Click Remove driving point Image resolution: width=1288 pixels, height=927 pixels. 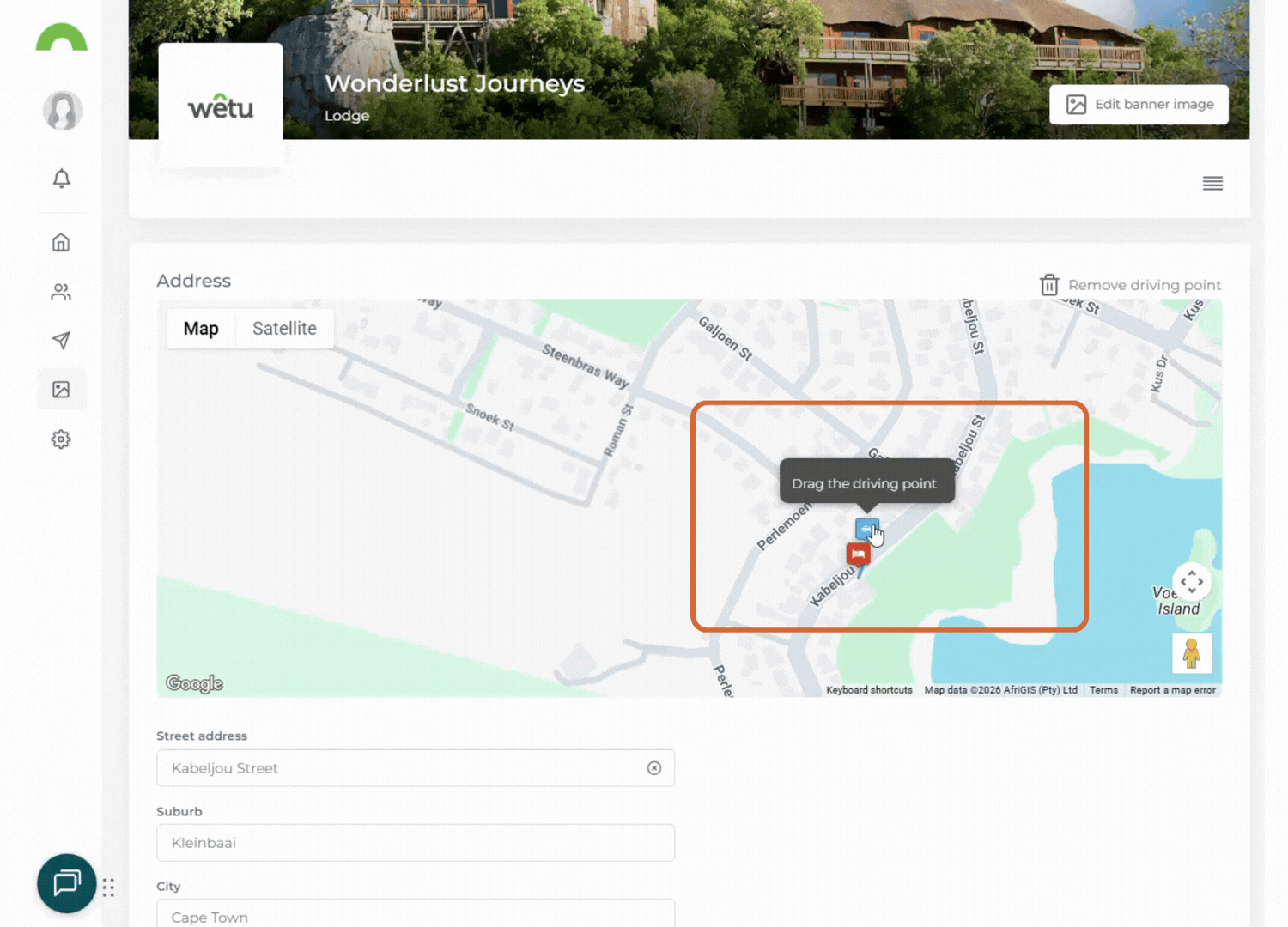[1130, 285]
